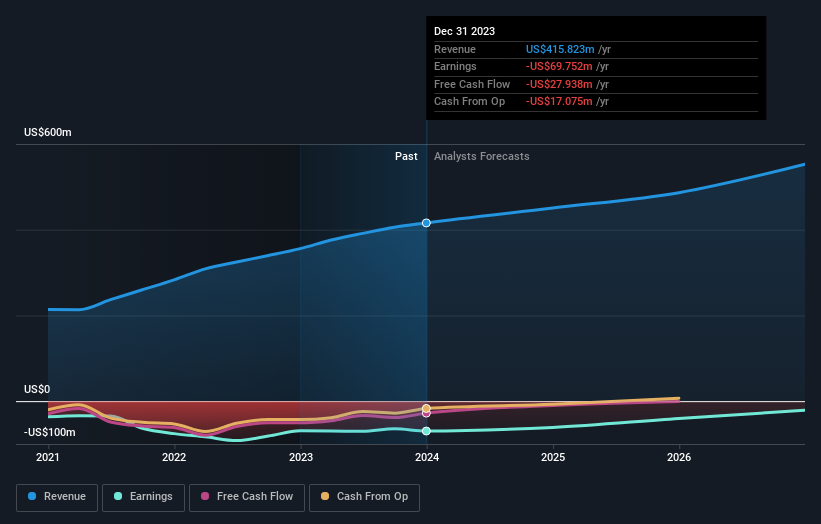Click the Past section label

(x=406, y=157)
